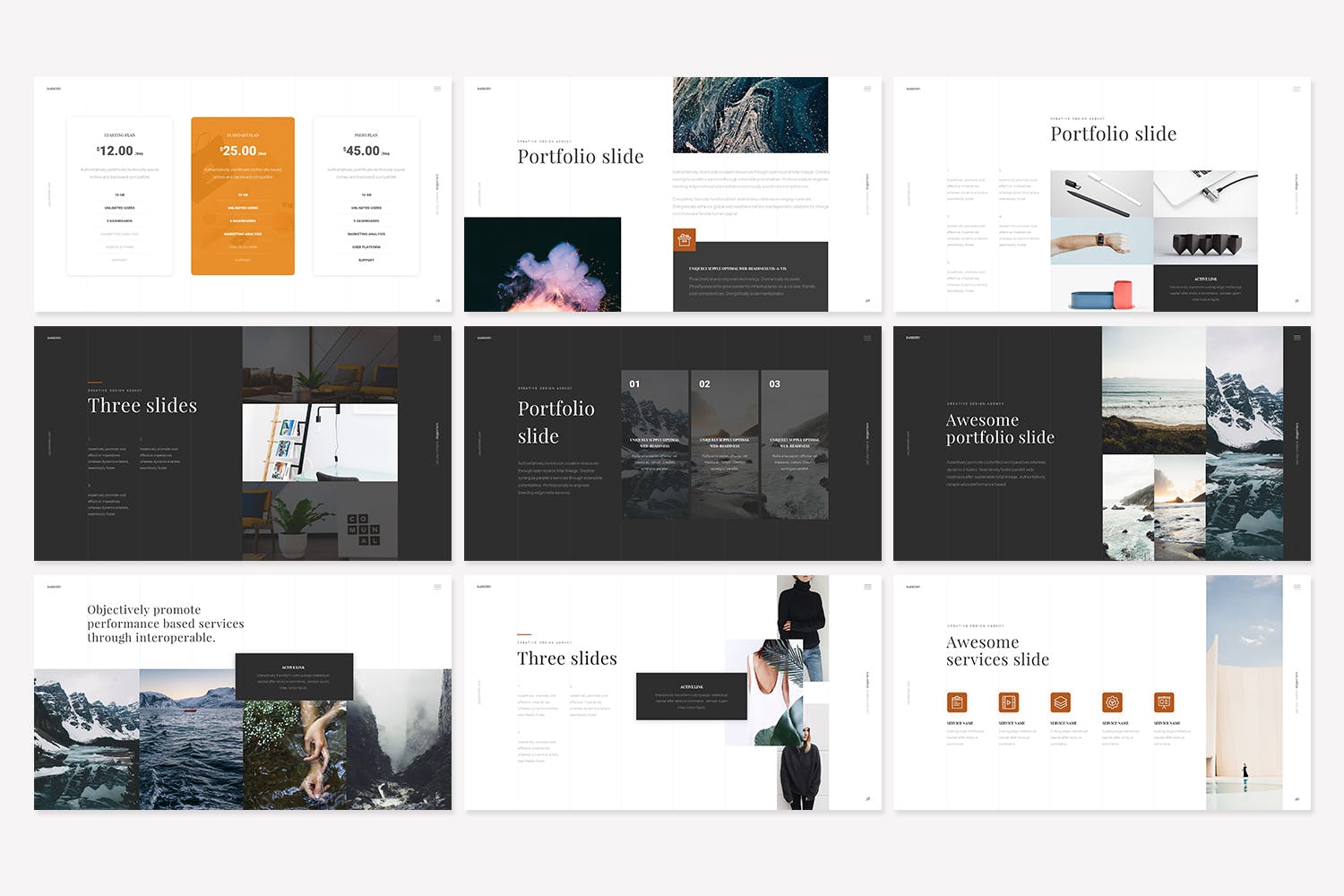Click the clipboard icon on the services slide

[957, 702]
